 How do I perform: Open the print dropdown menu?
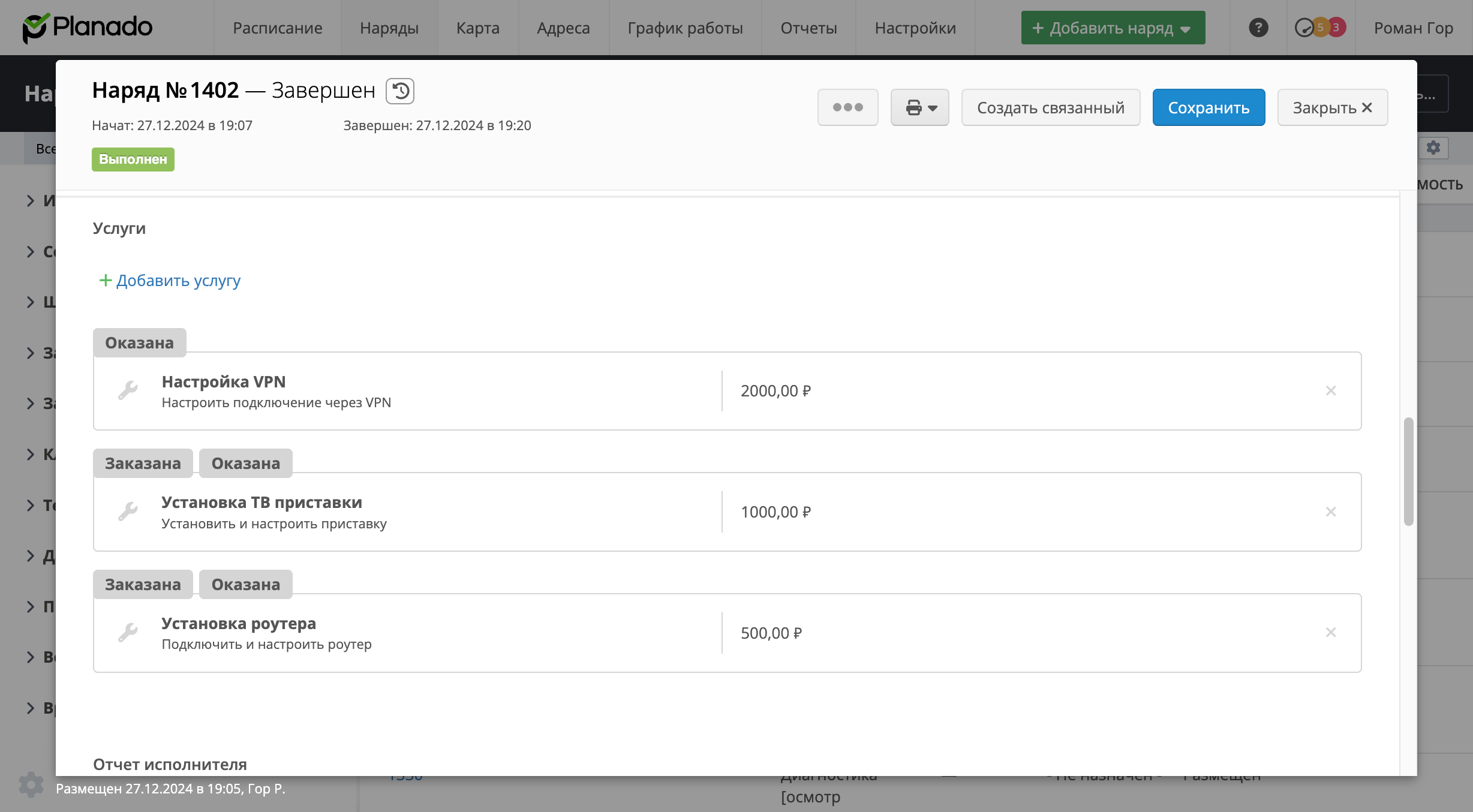pyautogui.click(x=919, y=107)
